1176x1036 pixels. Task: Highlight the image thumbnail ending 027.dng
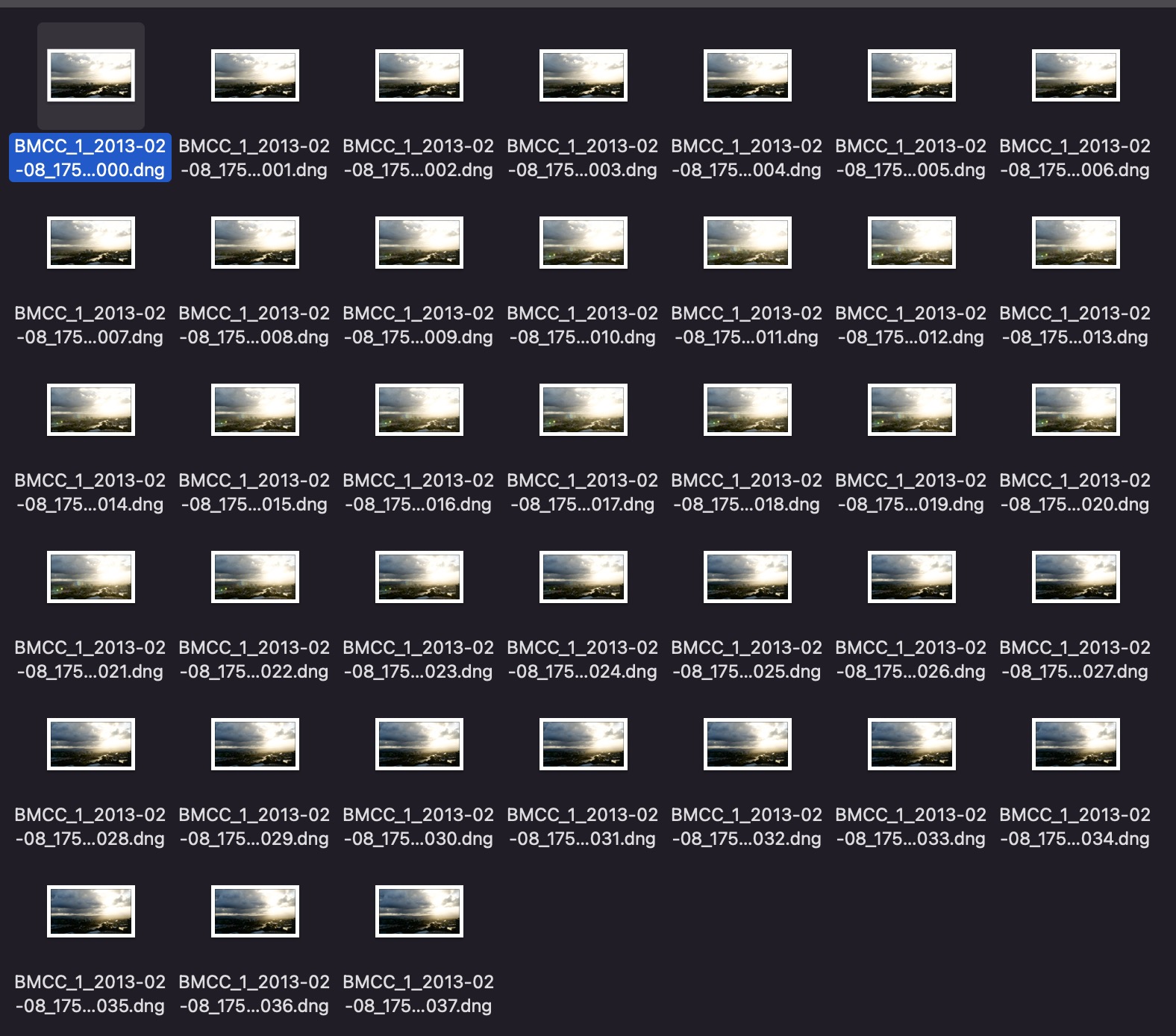(1076, 577)
